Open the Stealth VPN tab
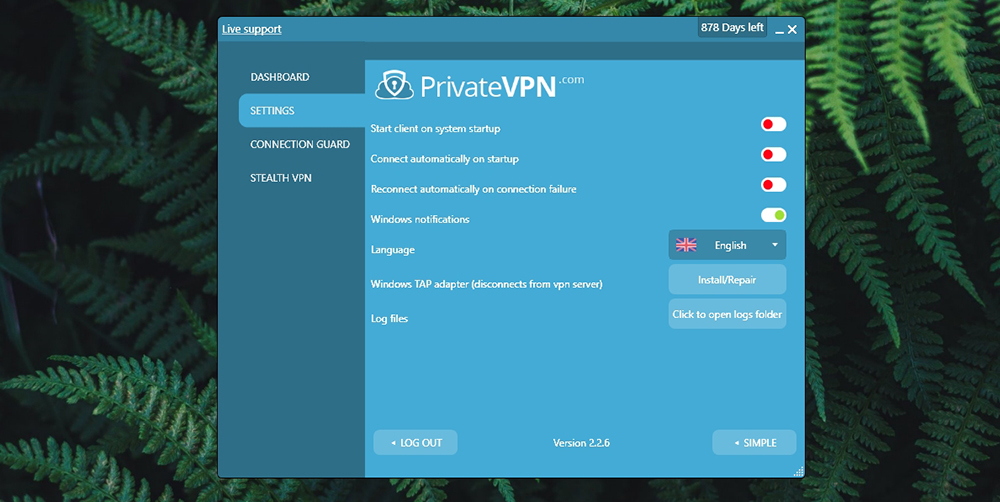Image resolution: width=1000 pixels, height=502 pixels. click(281, 178)
